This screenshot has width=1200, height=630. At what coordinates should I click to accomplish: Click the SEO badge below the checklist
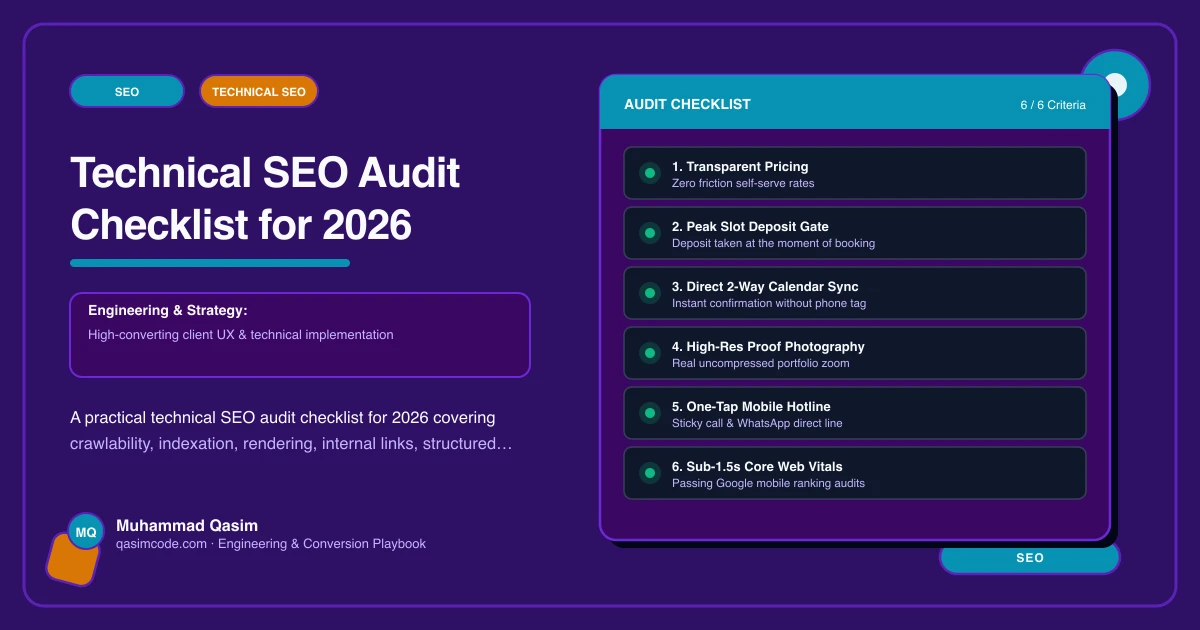click(1030, 558)
